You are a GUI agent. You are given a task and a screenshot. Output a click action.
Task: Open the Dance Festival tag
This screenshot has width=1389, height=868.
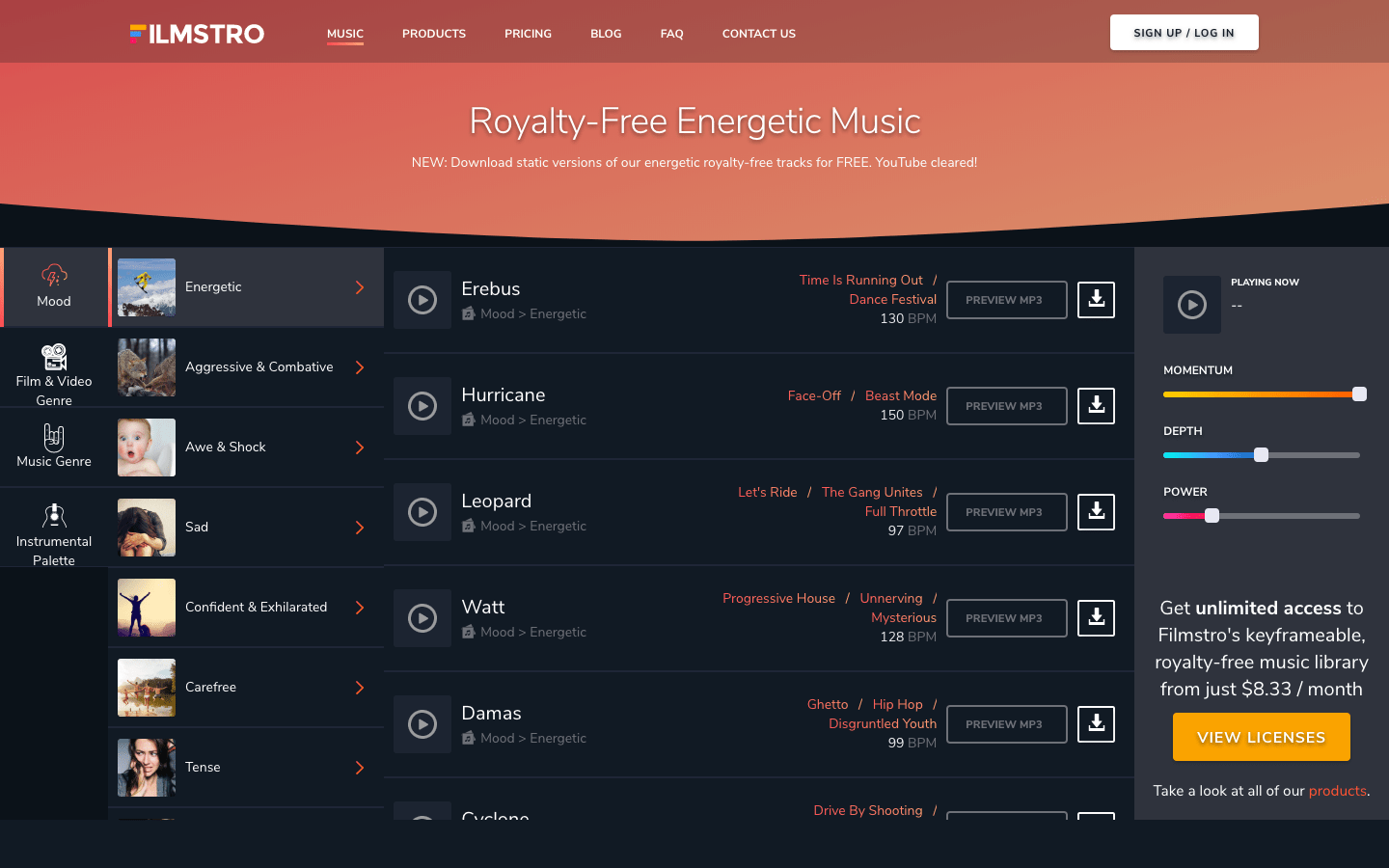point(893,299)
